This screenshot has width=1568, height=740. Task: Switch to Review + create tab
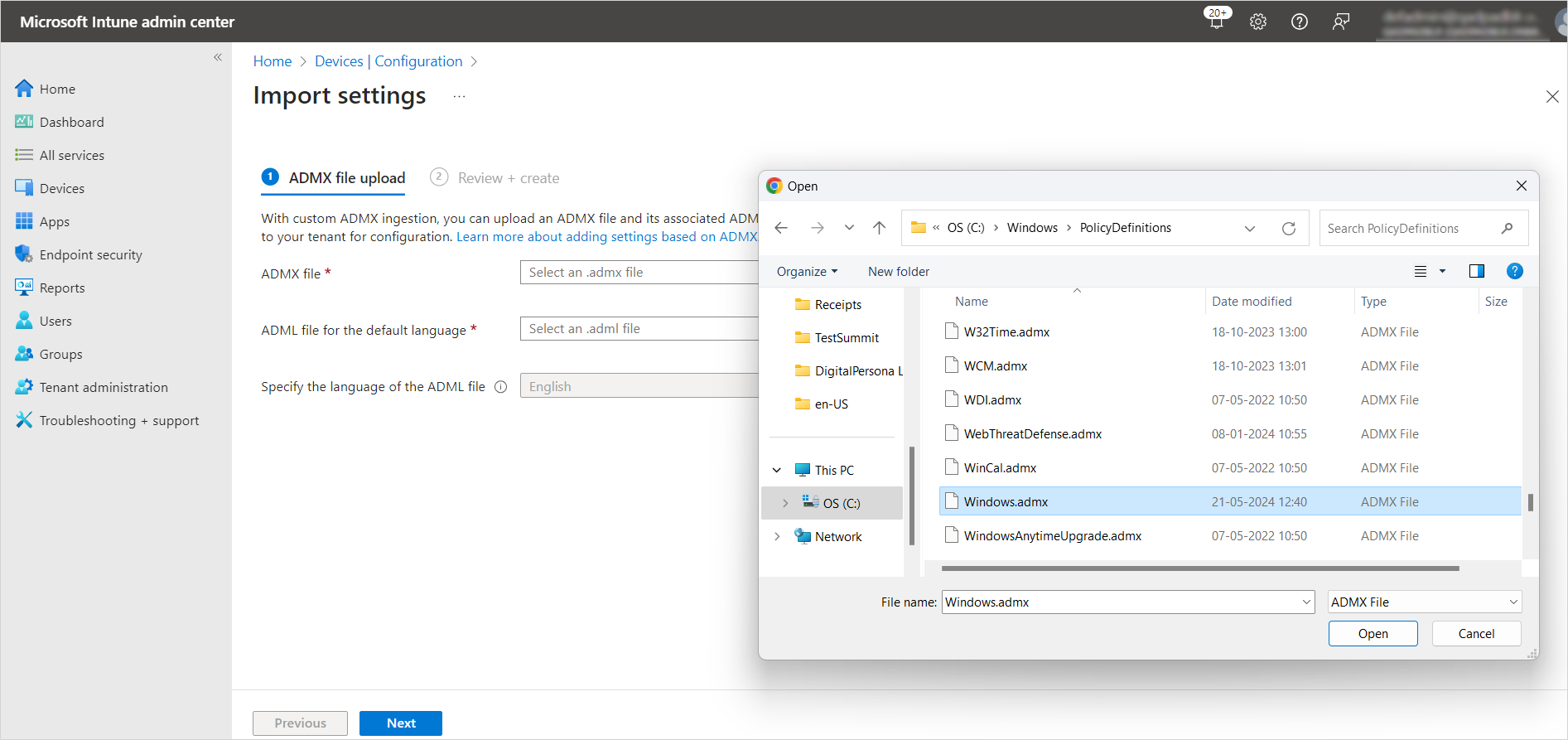[x=508, y=178]
